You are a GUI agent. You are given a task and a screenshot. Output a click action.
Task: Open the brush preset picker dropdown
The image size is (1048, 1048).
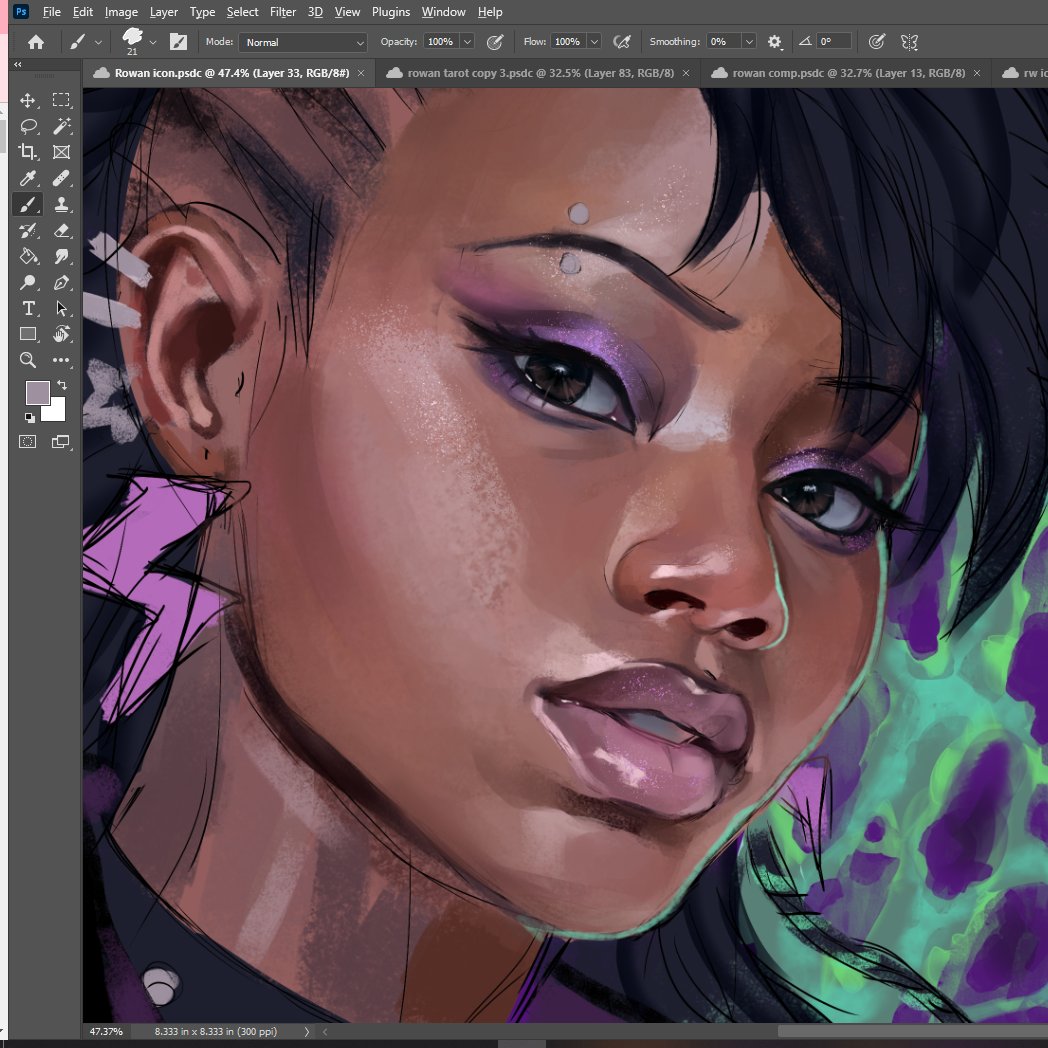point(153,42)
